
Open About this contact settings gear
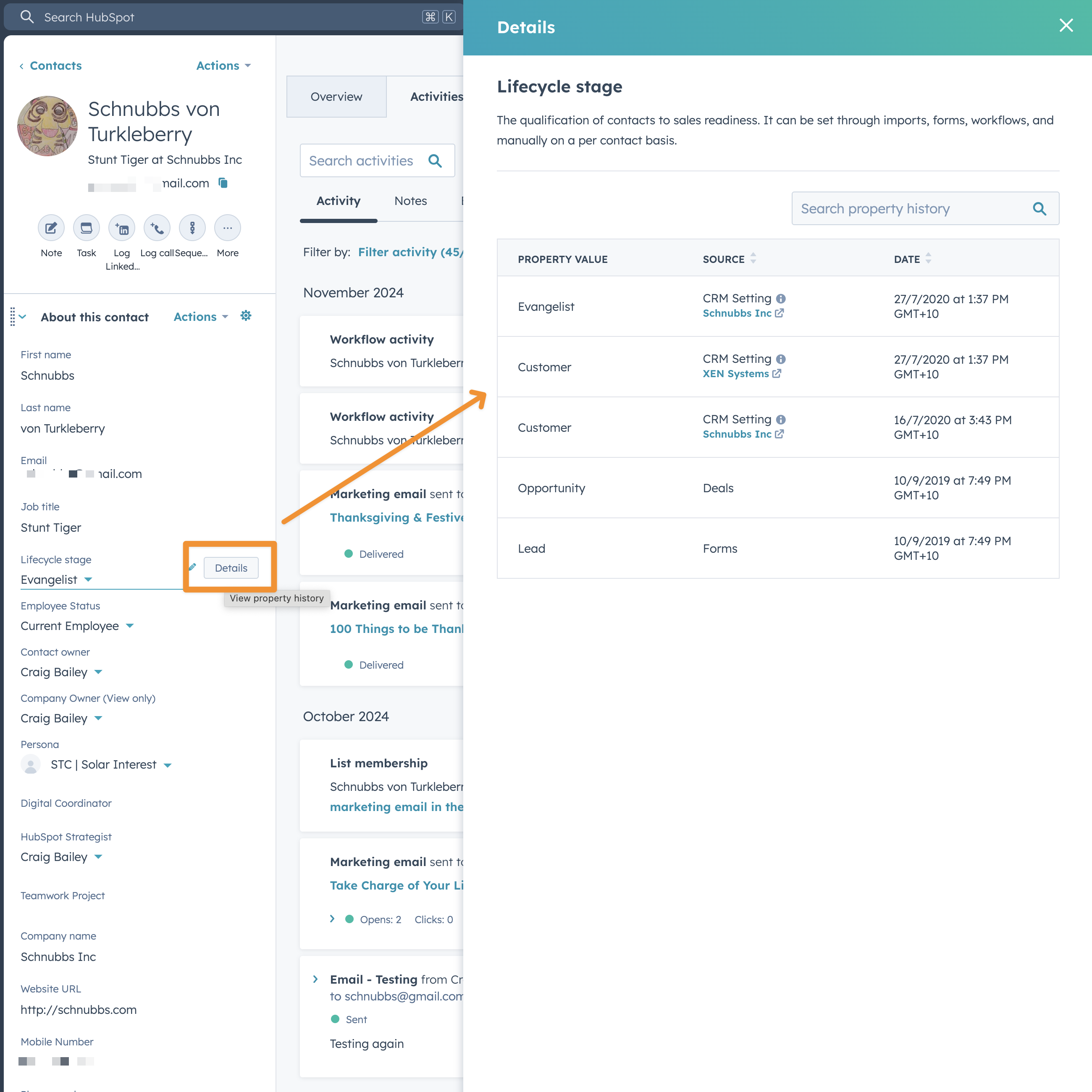pyautogui.click(x=246, y=316)
